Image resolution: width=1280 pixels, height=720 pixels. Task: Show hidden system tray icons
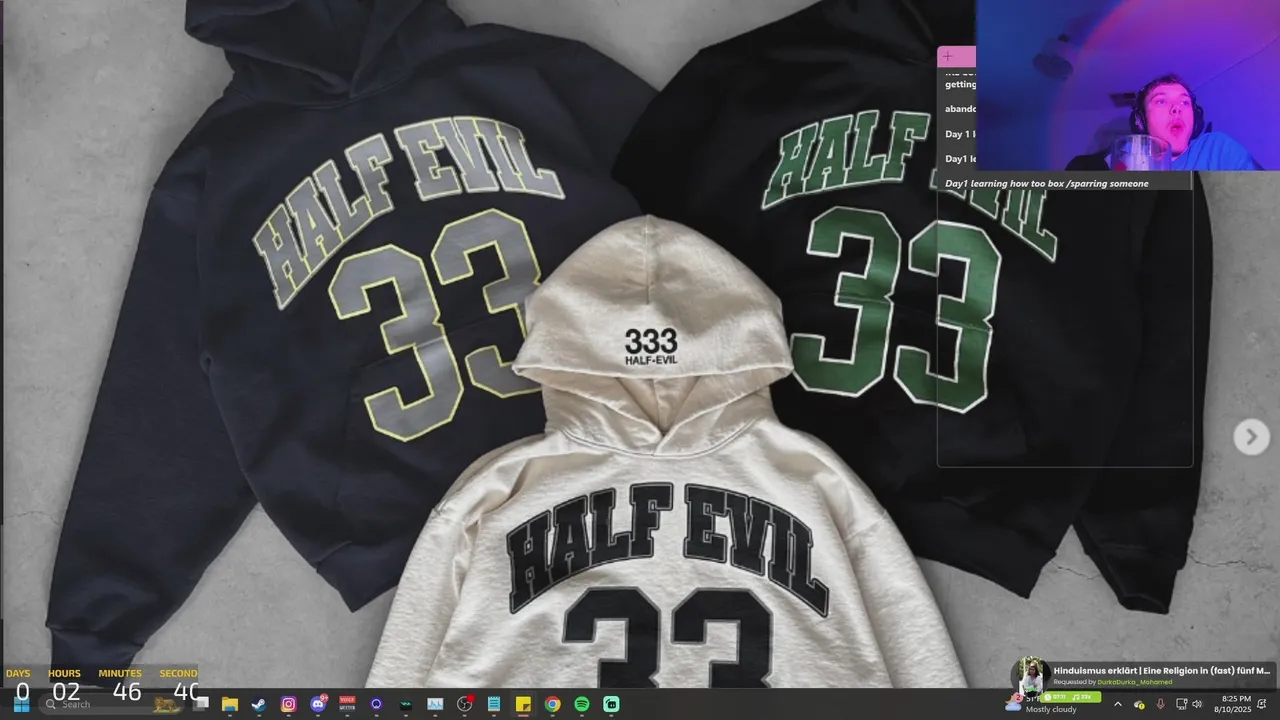(1118, 704)
